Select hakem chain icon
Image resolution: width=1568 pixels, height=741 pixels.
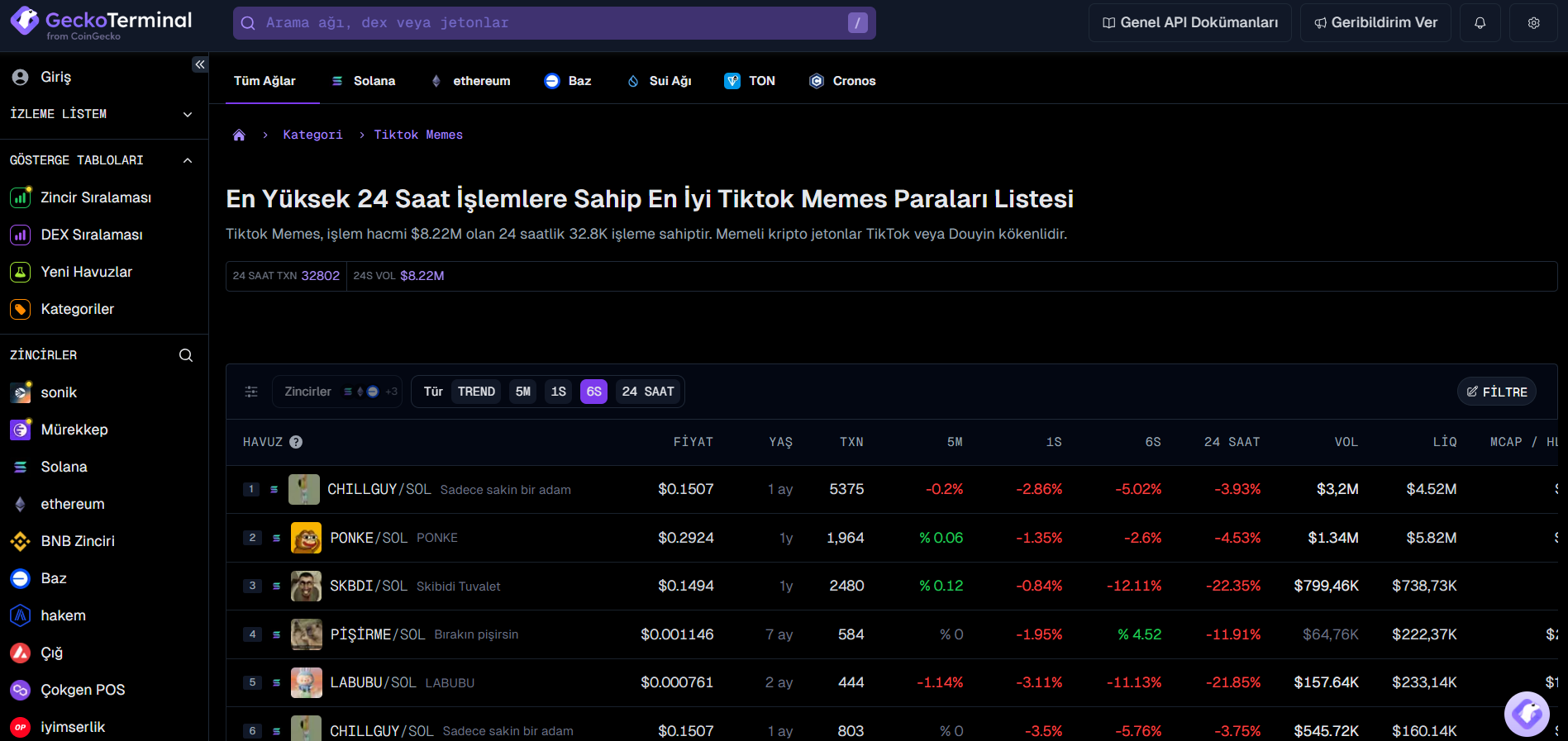(21, 615)
